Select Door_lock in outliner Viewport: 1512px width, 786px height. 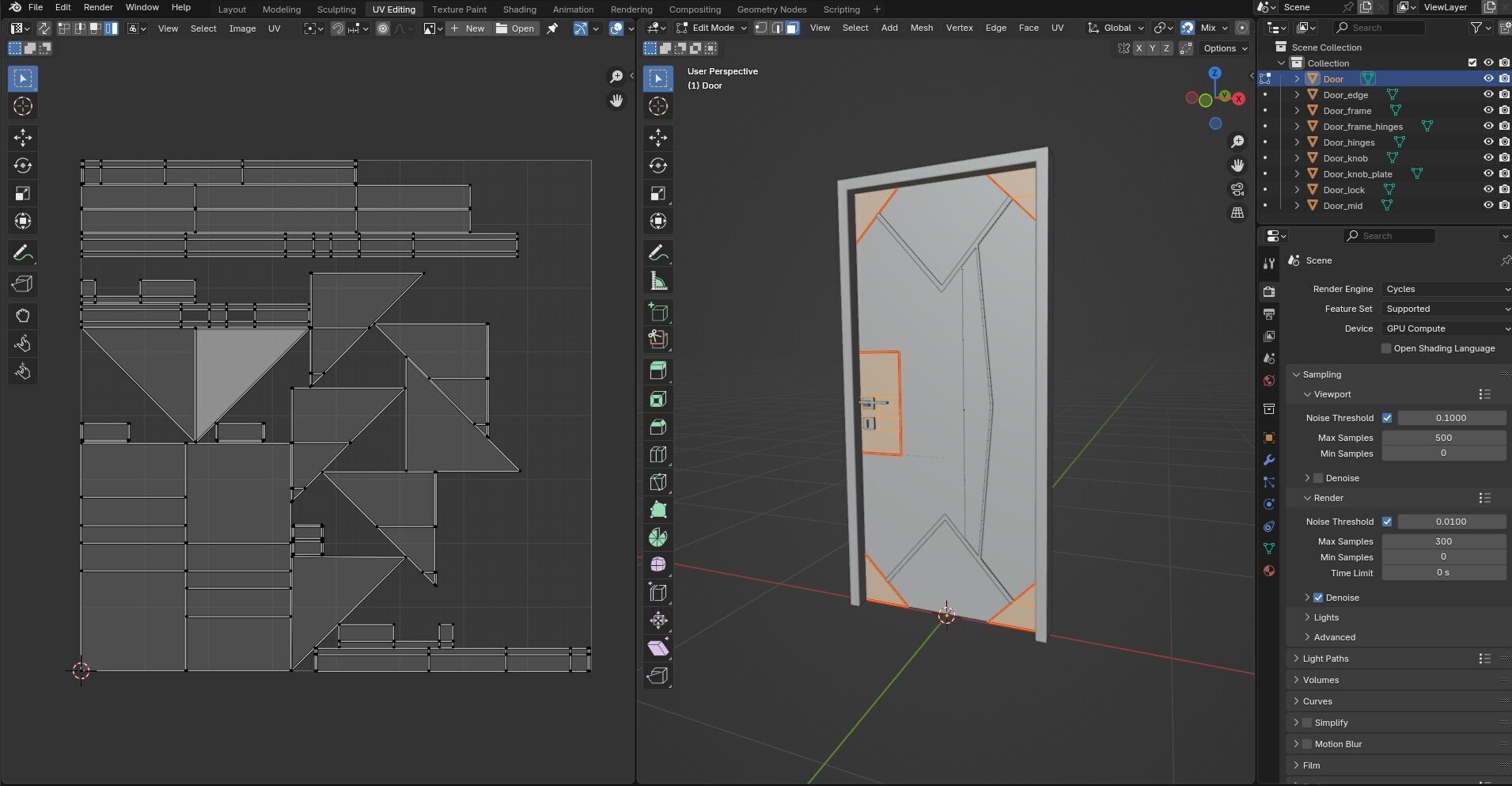pos(1343,190)
